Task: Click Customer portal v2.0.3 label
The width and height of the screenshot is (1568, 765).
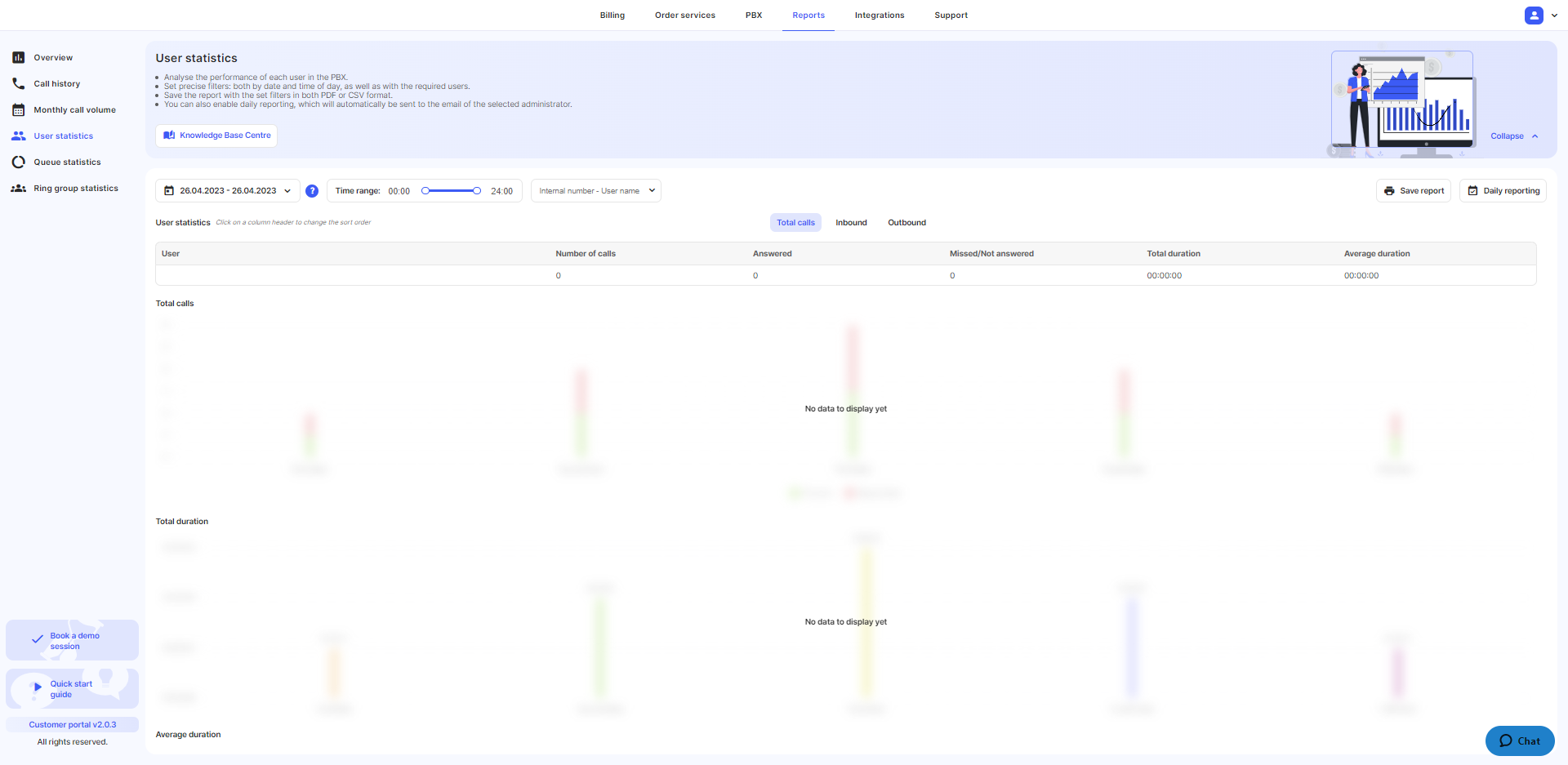Action: [72, 725]
